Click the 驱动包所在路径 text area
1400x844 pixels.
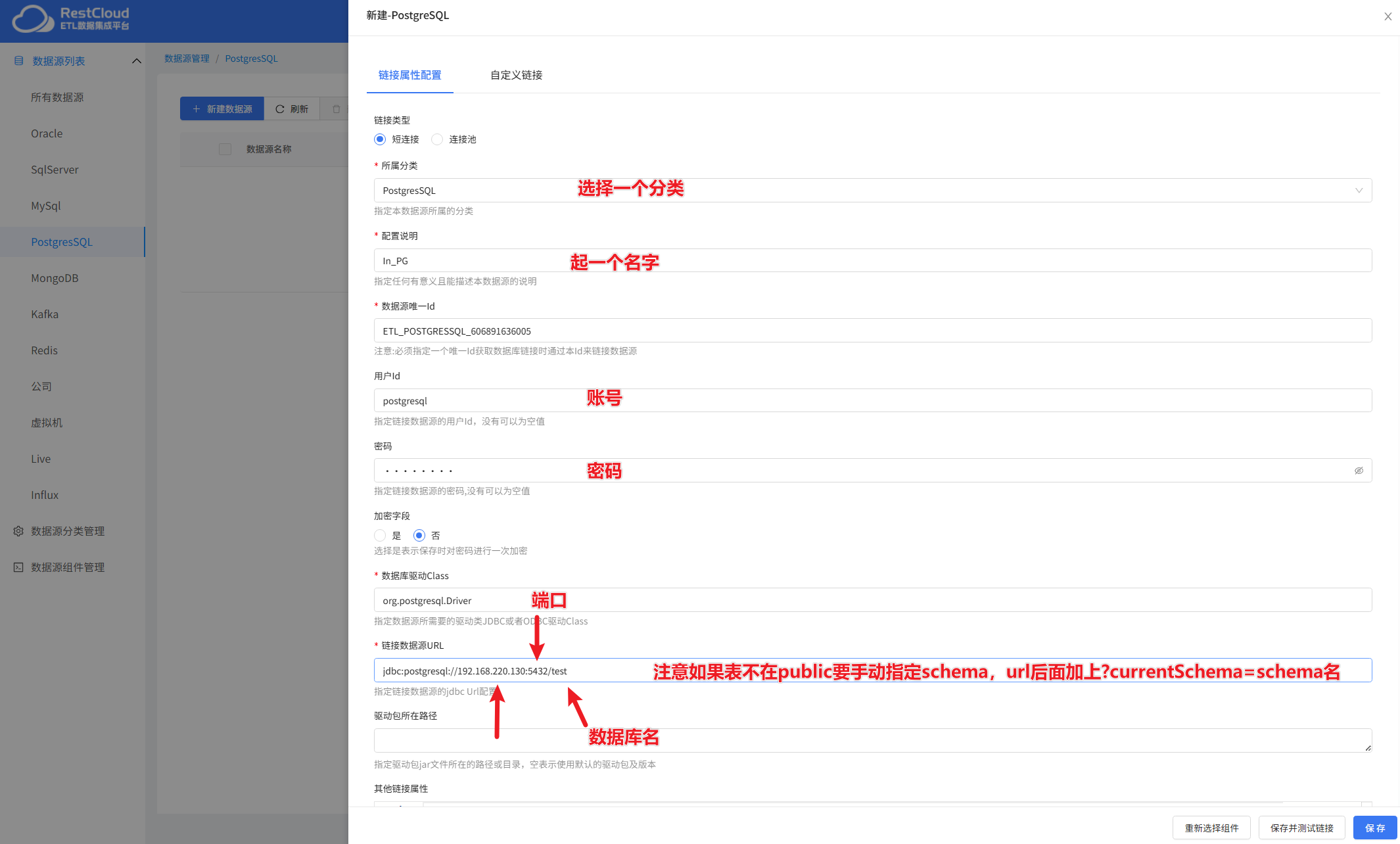[873, 740]
